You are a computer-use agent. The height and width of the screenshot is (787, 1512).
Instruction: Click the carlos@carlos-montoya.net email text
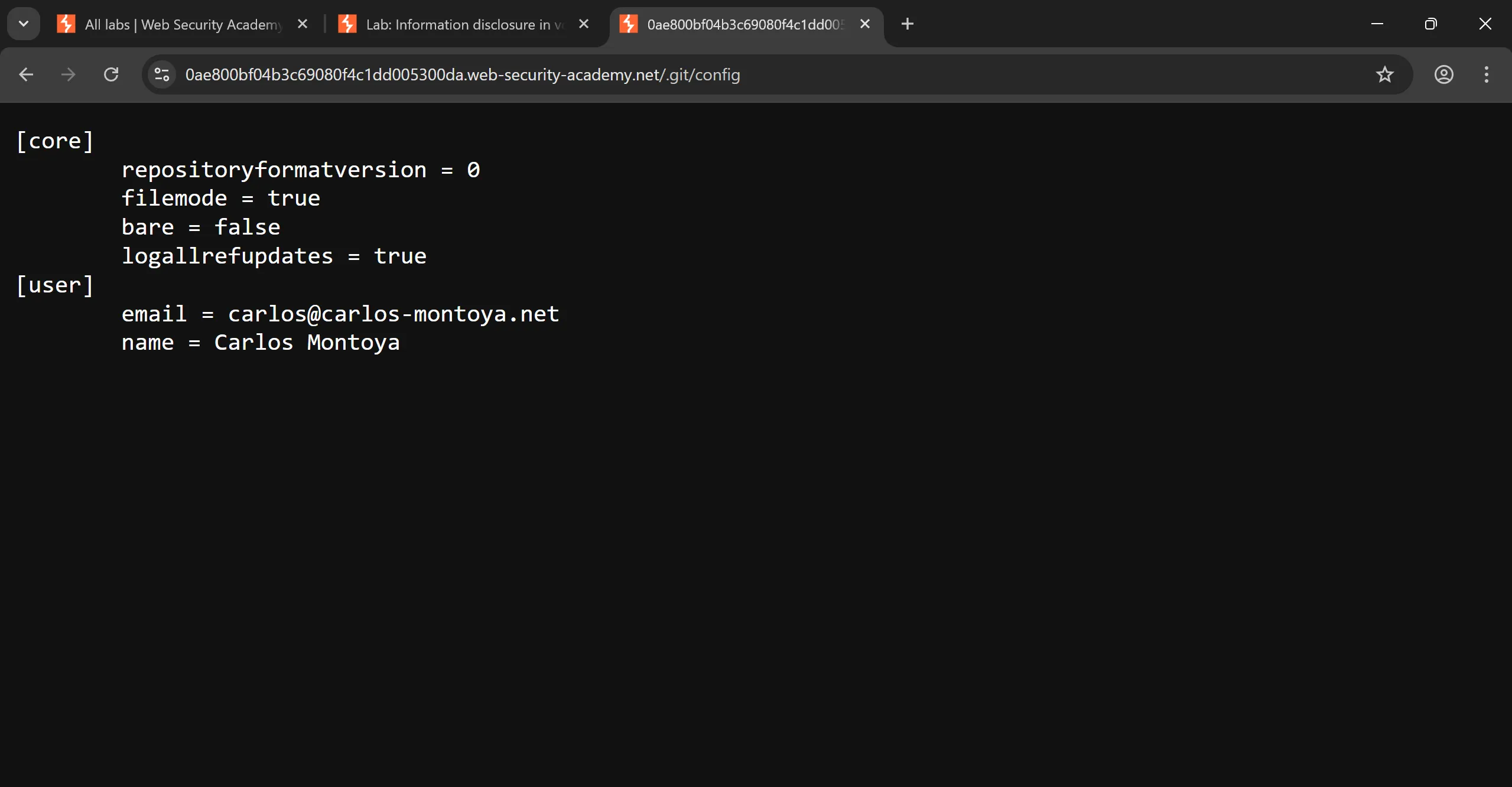click(x=394, y=314)
